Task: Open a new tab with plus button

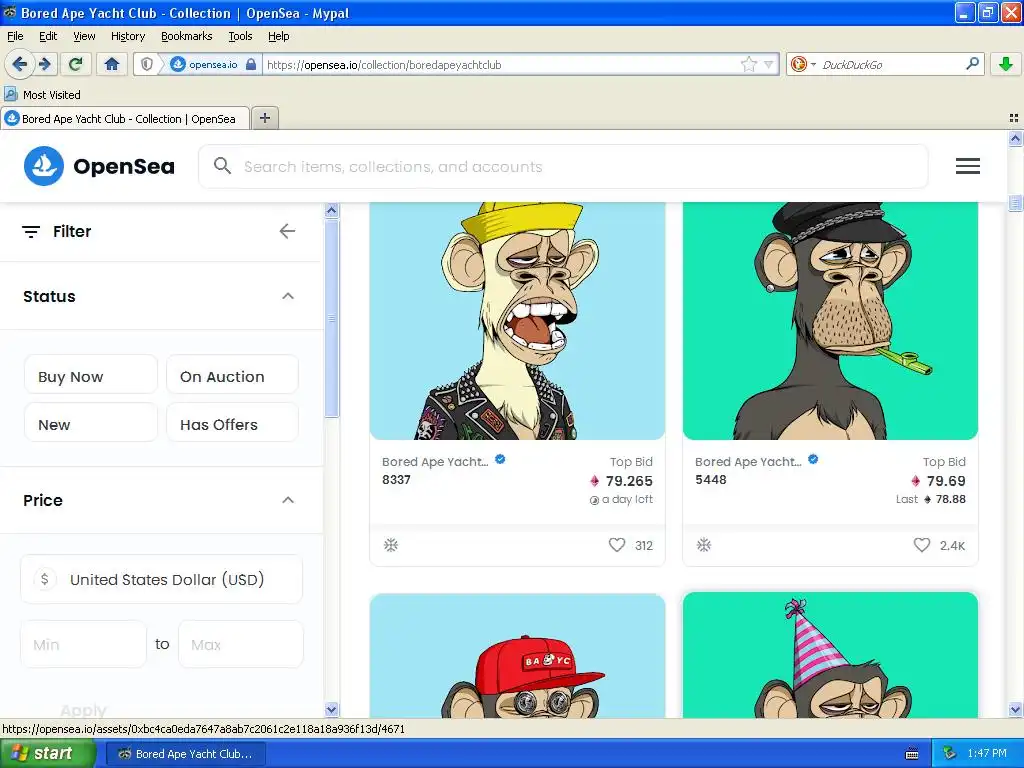Action: 265,118
